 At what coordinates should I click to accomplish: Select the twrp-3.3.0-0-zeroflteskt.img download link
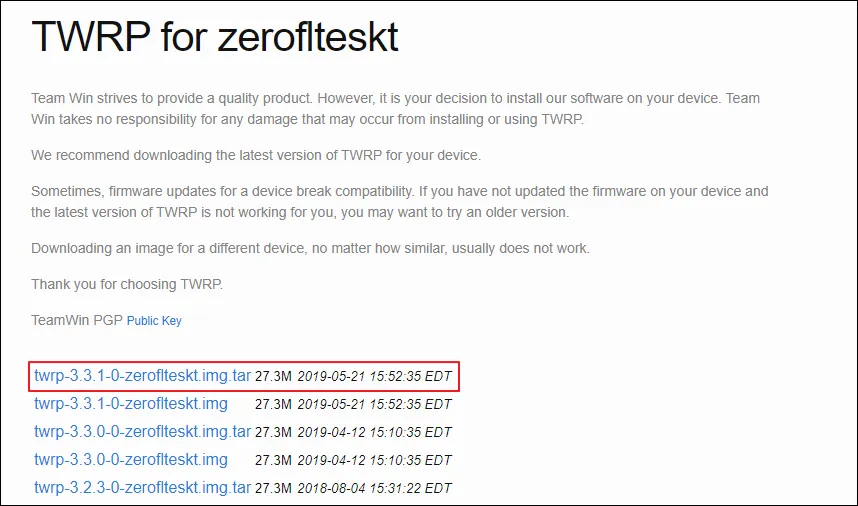[131, 460]
